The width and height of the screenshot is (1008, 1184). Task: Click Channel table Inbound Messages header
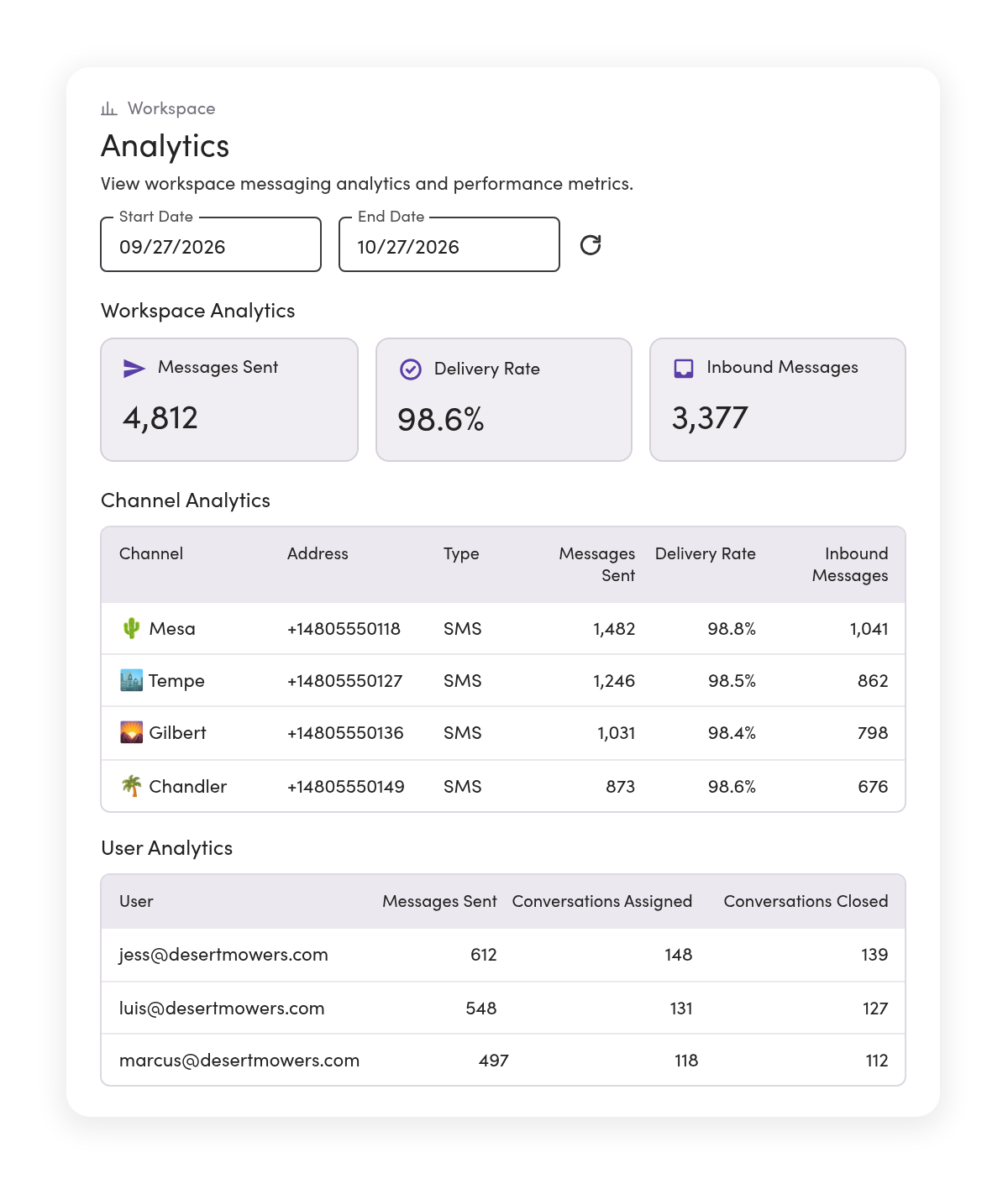coord(850,564)
